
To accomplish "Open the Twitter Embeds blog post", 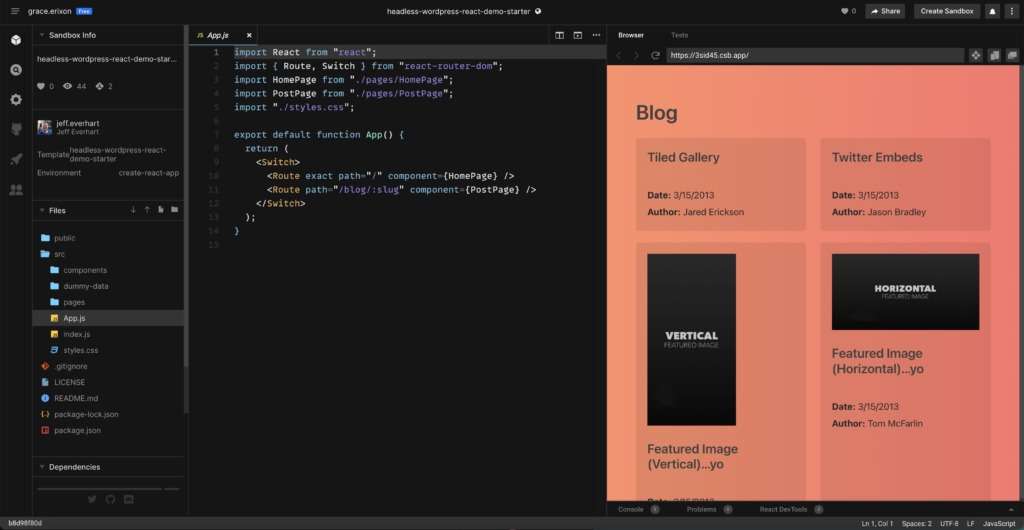I will (877, 157).
